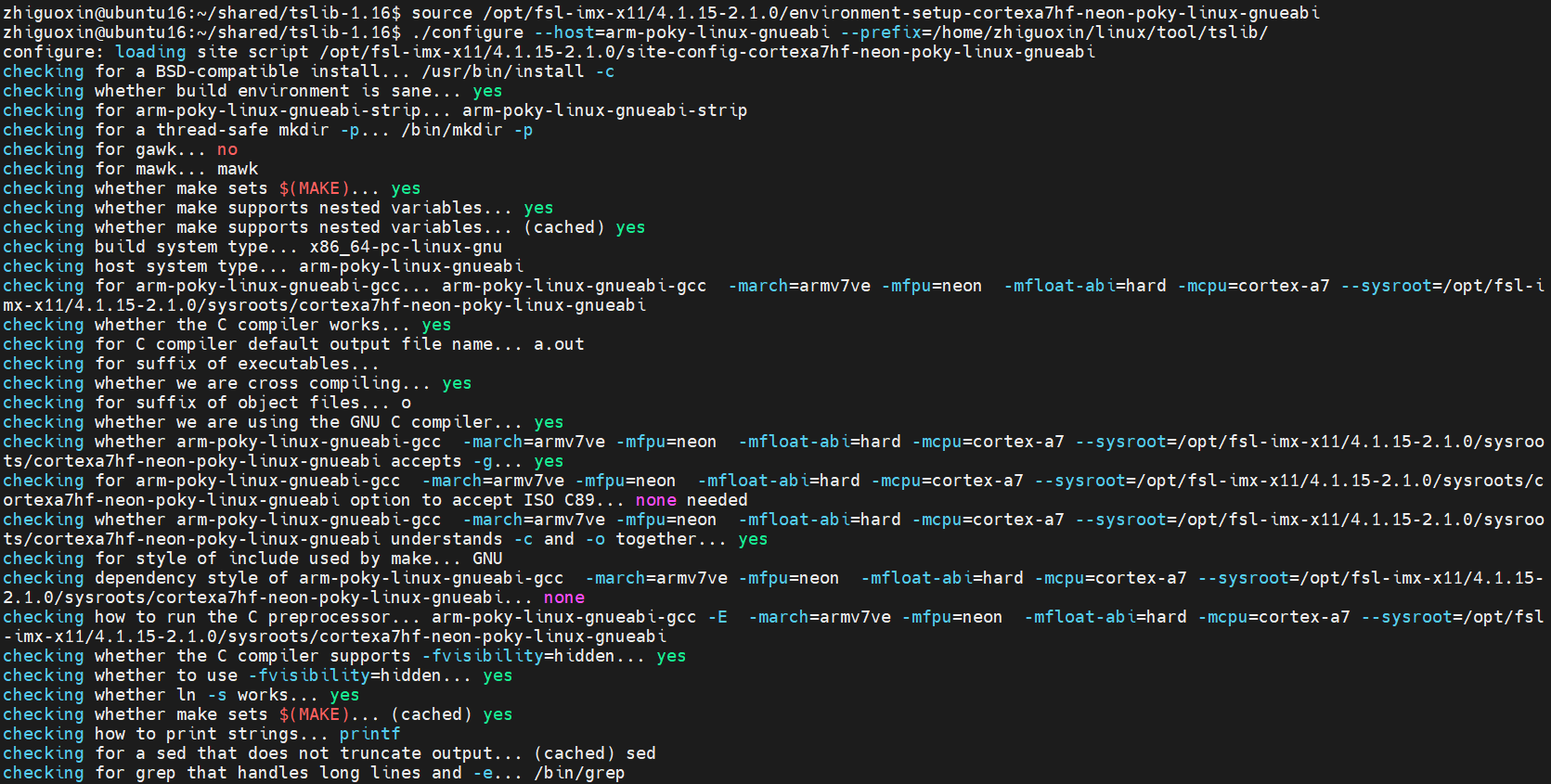Click 'arm-poky-linux-gnueabi-strip' result value
The width and height of the screenshot is (1551, 784).
(605, 110)
